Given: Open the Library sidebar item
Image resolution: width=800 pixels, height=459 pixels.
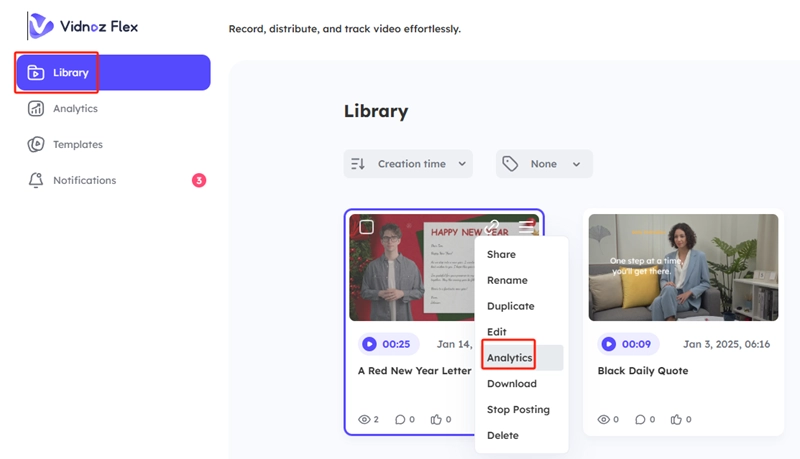Looking at the screenshot, I should [x=70, y=73].
